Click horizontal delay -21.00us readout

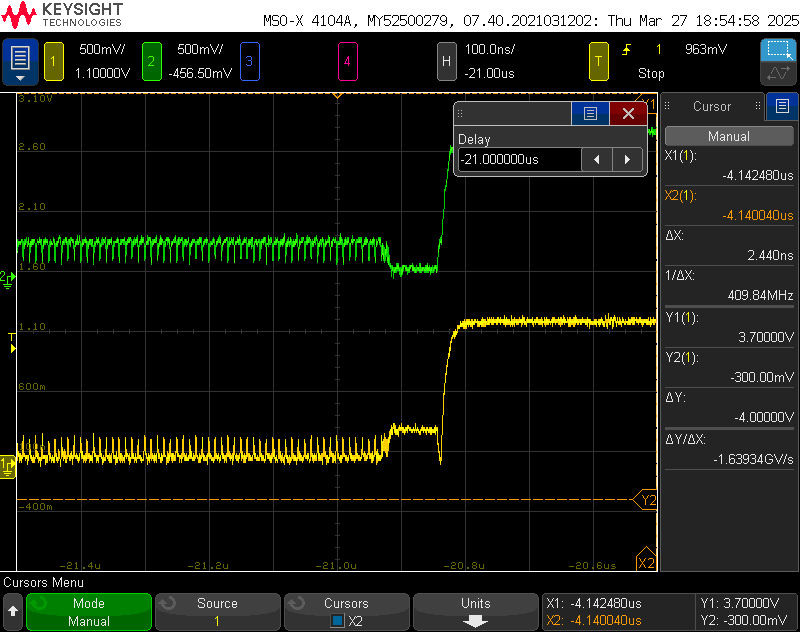click(x=489, y=73)
